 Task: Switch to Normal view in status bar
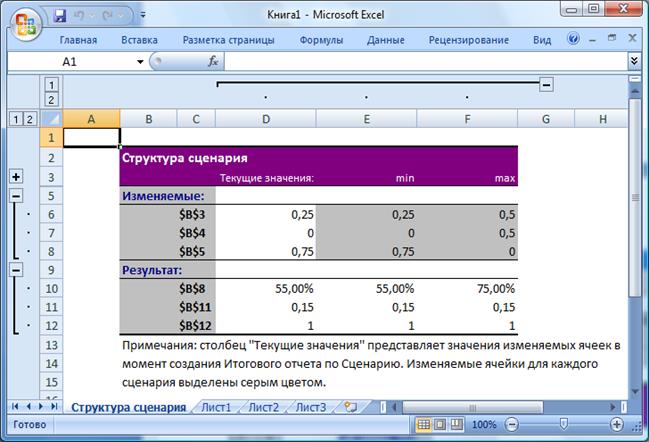point(425,425)
